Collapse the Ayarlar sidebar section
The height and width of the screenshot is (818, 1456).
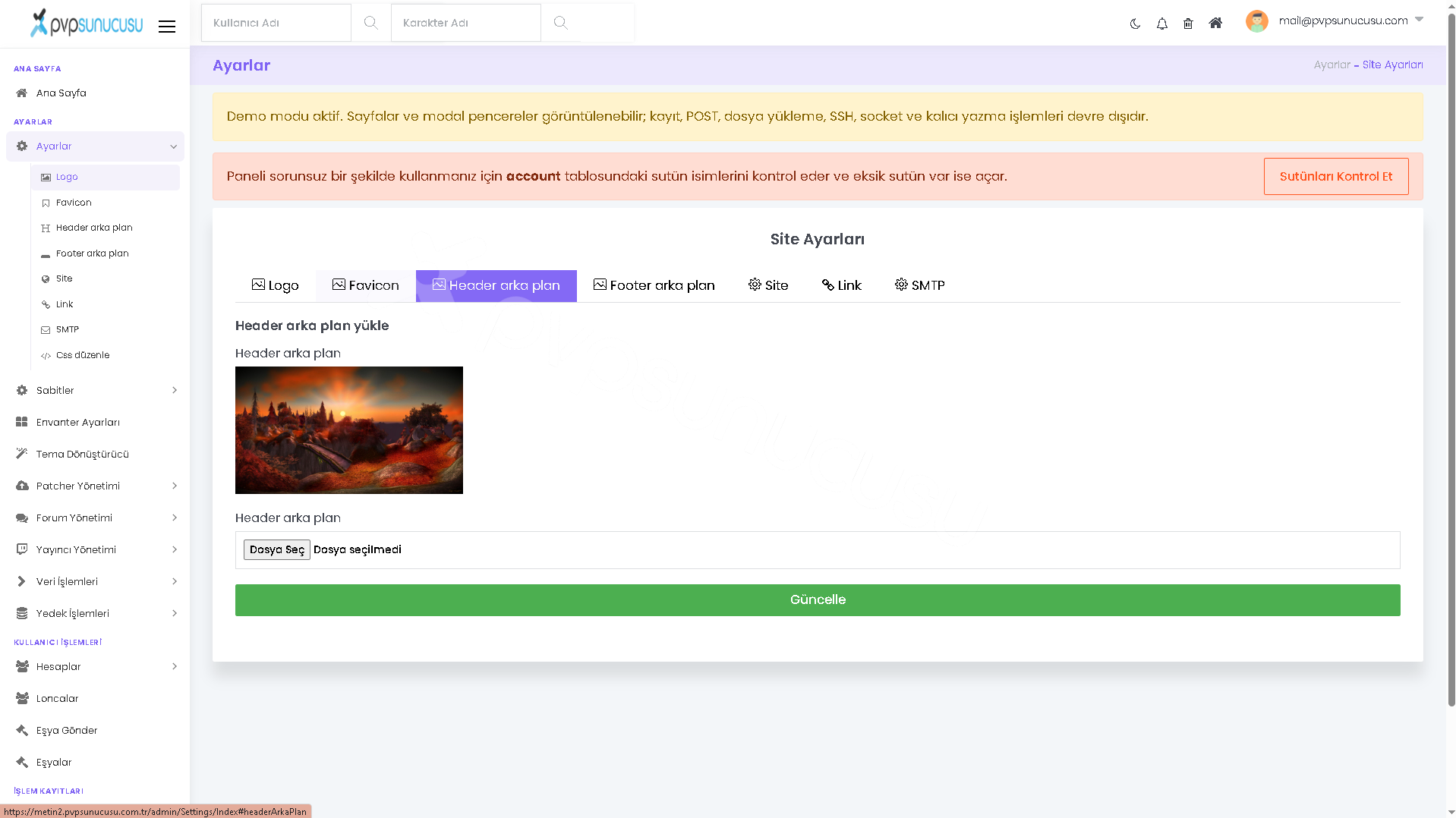point(95,146)
